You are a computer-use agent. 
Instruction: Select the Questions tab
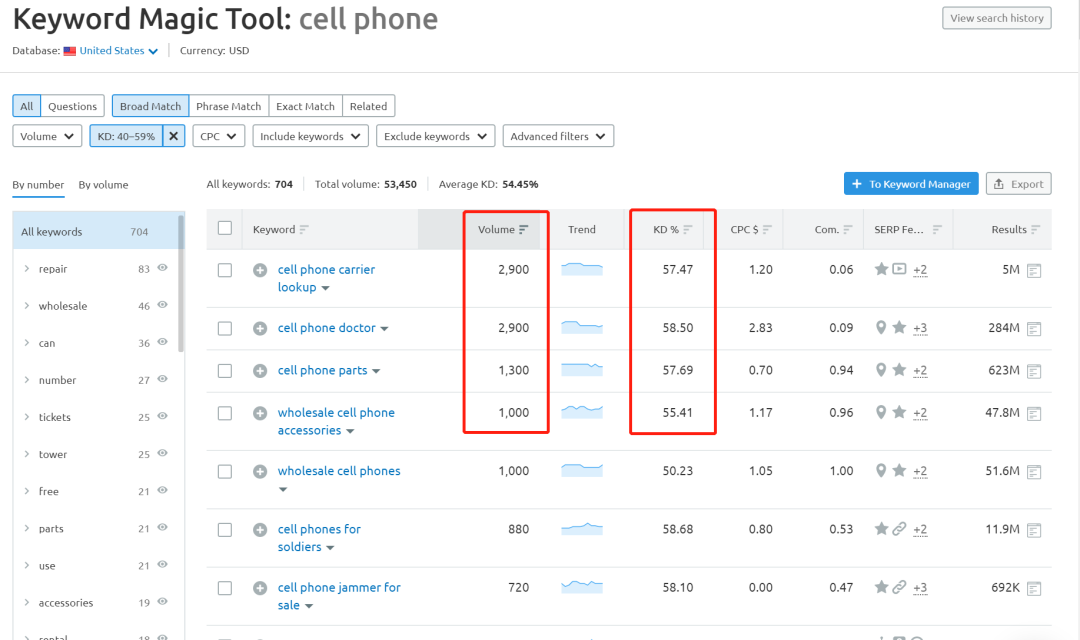coord(72,106)
